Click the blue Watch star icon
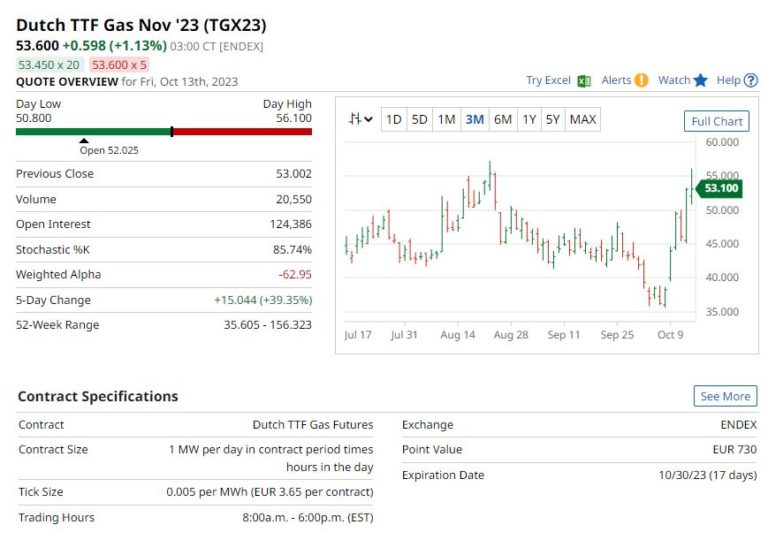768x540 pixels. [700, 80]
